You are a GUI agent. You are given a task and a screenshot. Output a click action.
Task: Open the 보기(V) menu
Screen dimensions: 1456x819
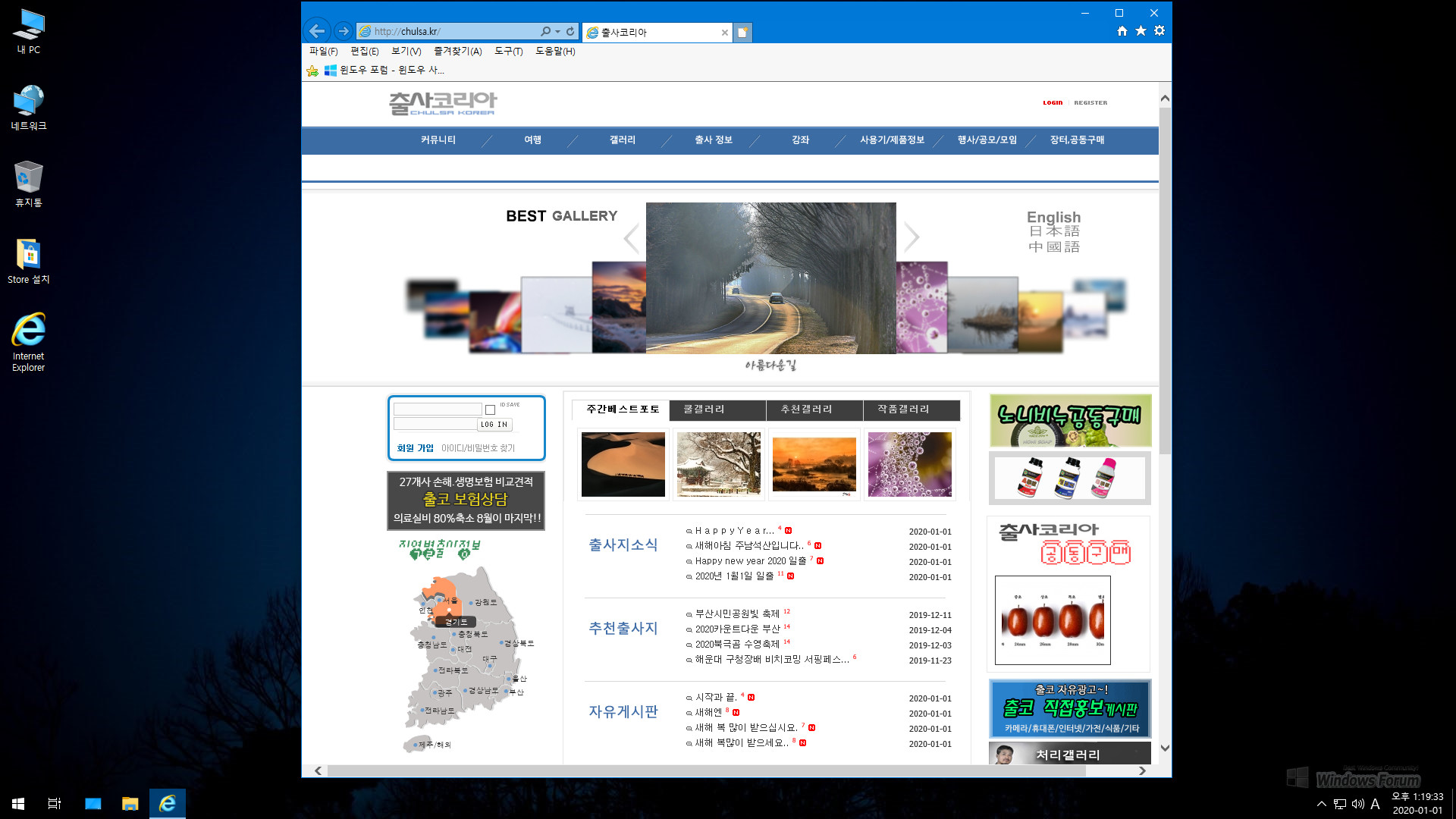[x=406, y=51]
